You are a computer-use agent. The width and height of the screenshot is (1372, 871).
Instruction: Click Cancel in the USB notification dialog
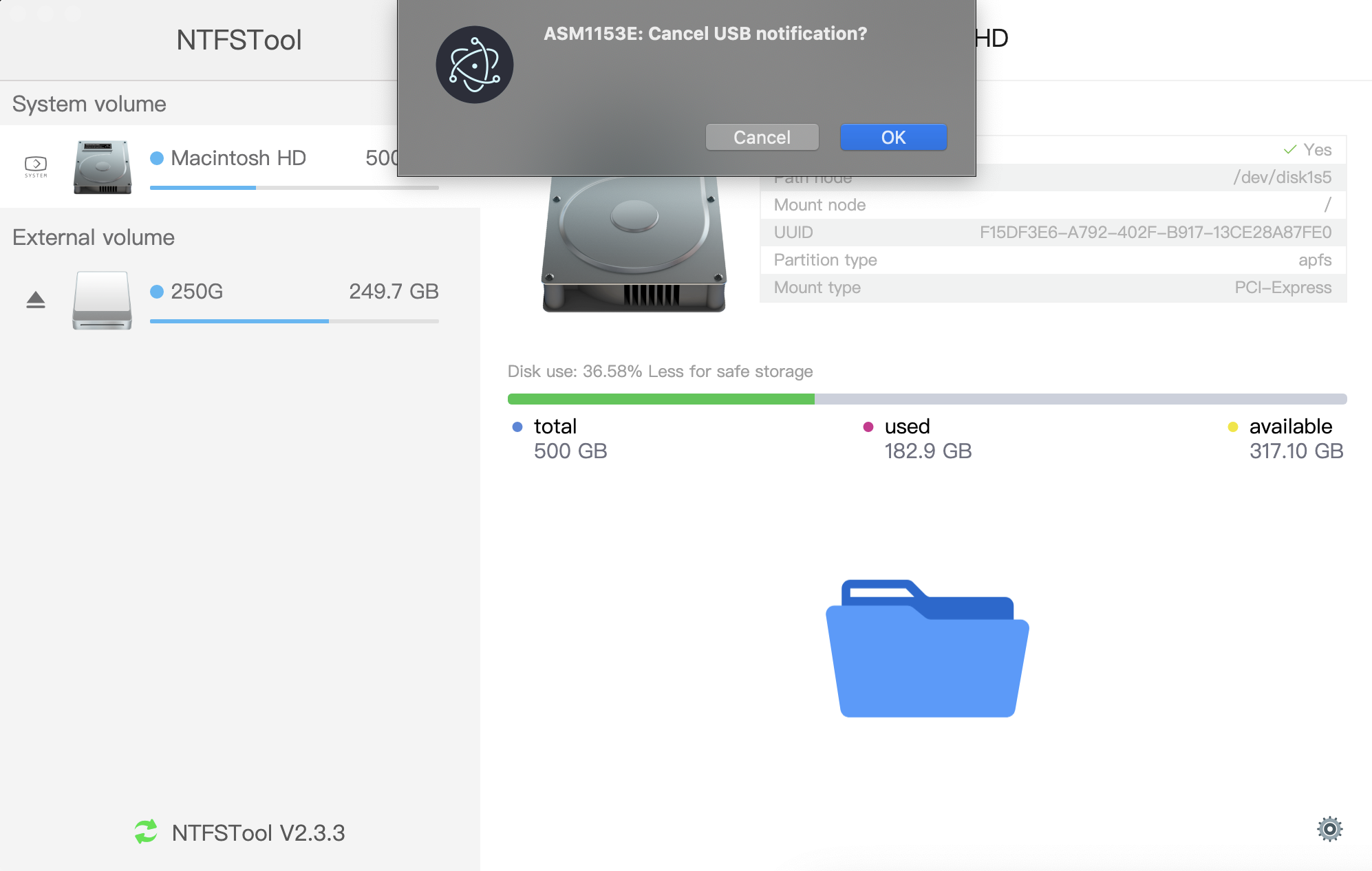762,137
